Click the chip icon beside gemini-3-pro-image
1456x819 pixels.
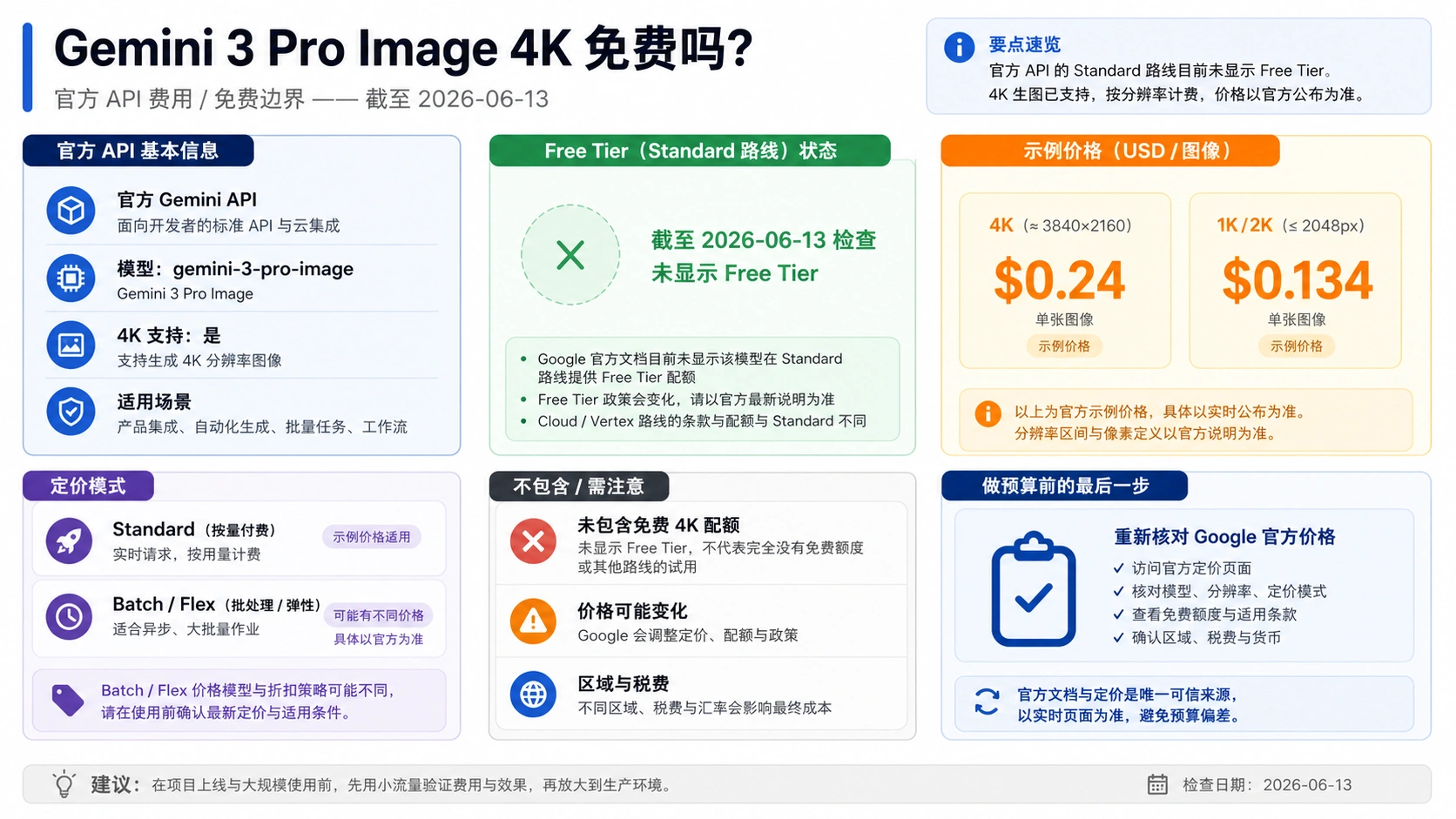[x=71, y=278]
